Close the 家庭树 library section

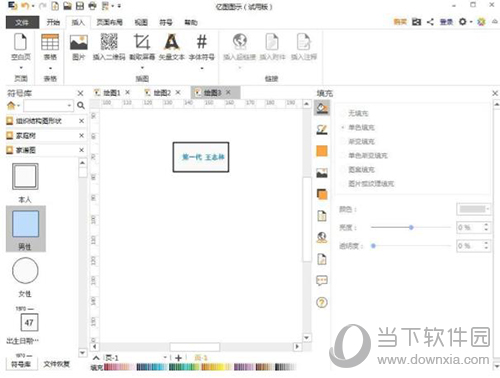point(81,135)
